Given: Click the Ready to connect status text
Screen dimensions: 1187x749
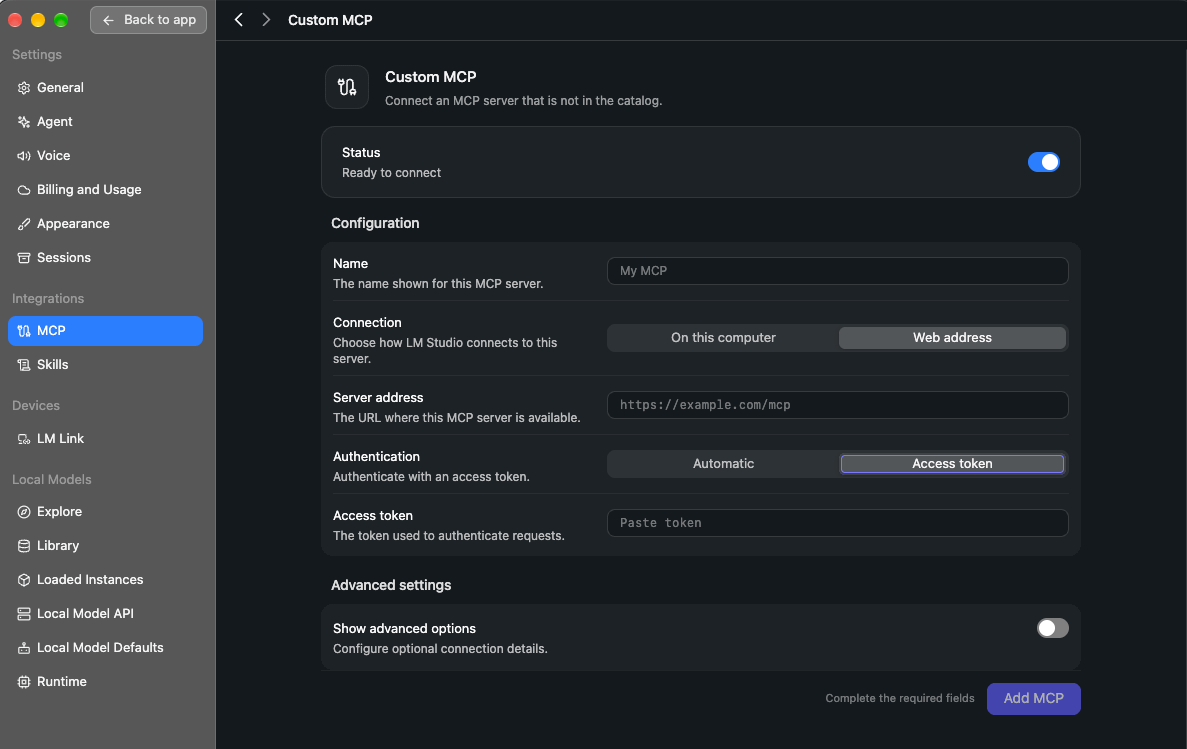Looking at the screenshot, I should pos(391,173).
